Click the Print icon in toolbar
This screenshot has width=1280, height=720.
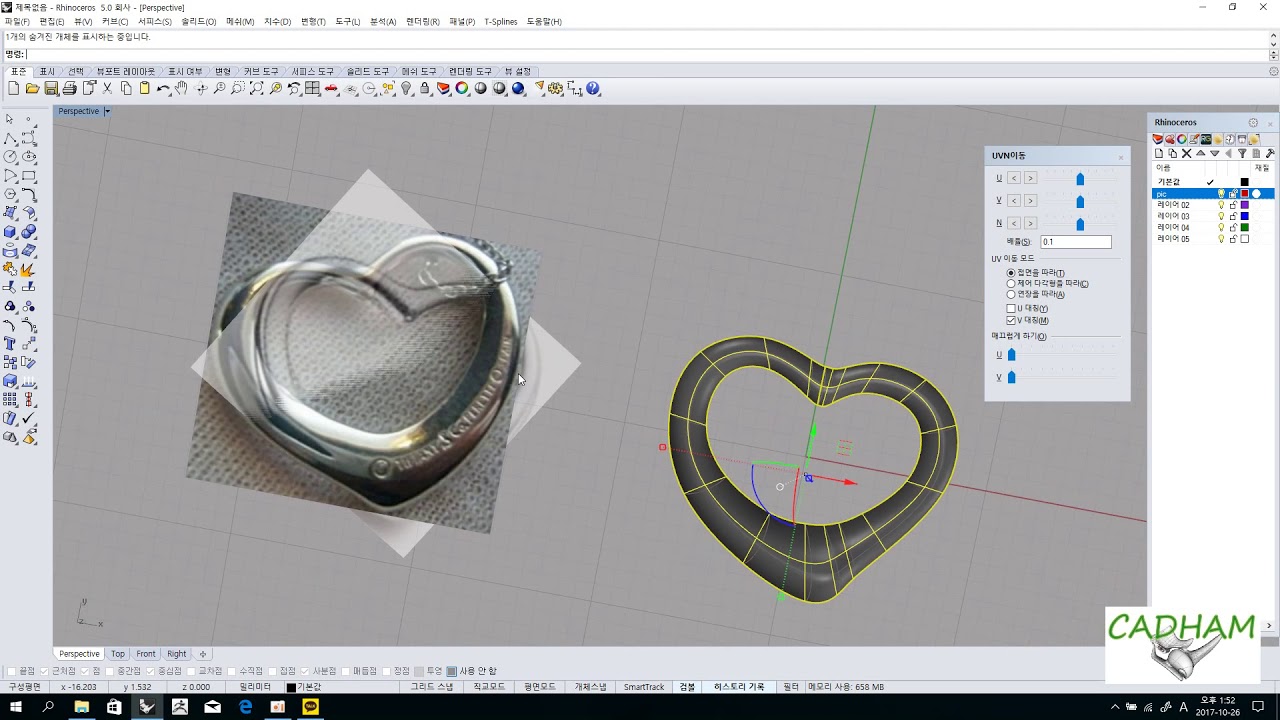tap(69, 89)
